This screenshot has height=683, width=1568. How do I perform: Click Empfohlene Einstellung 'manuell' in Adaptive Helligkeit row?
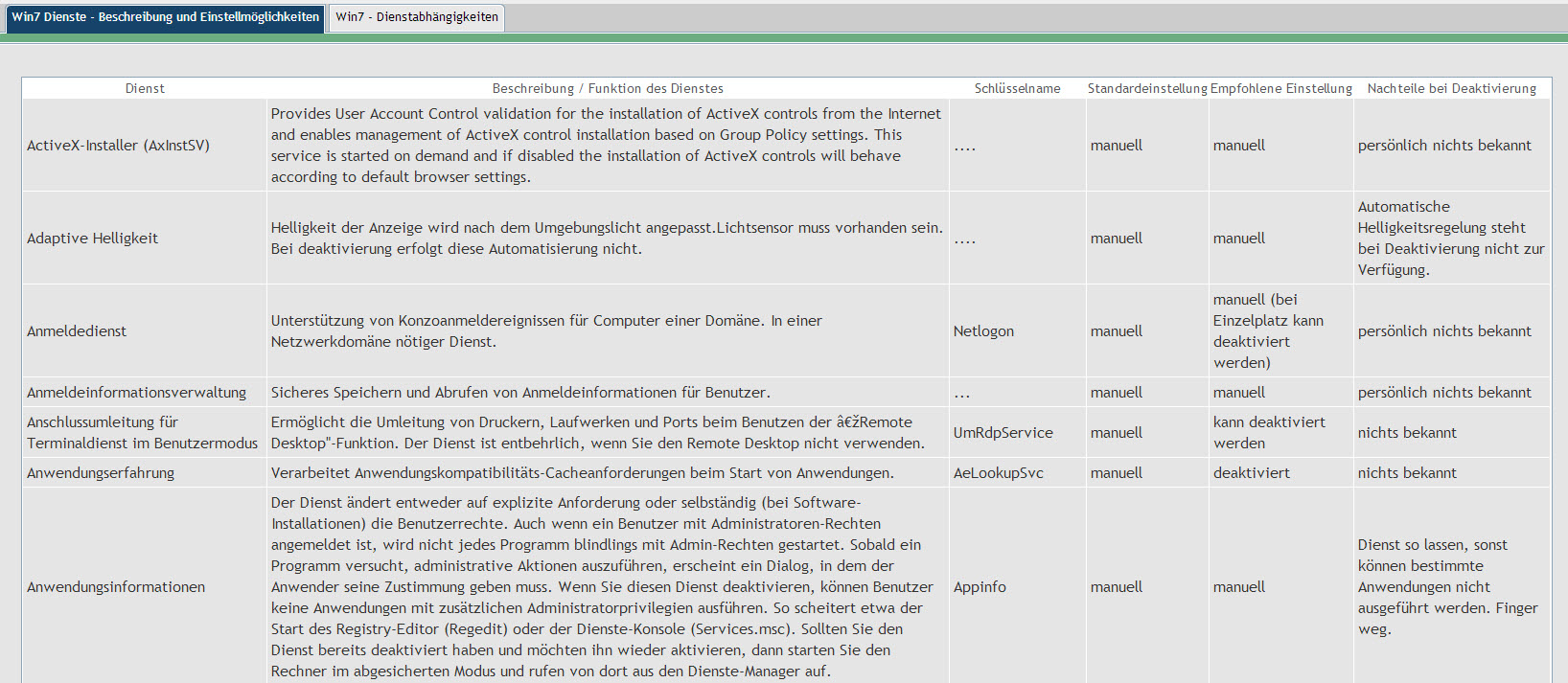coord(1239,239)
